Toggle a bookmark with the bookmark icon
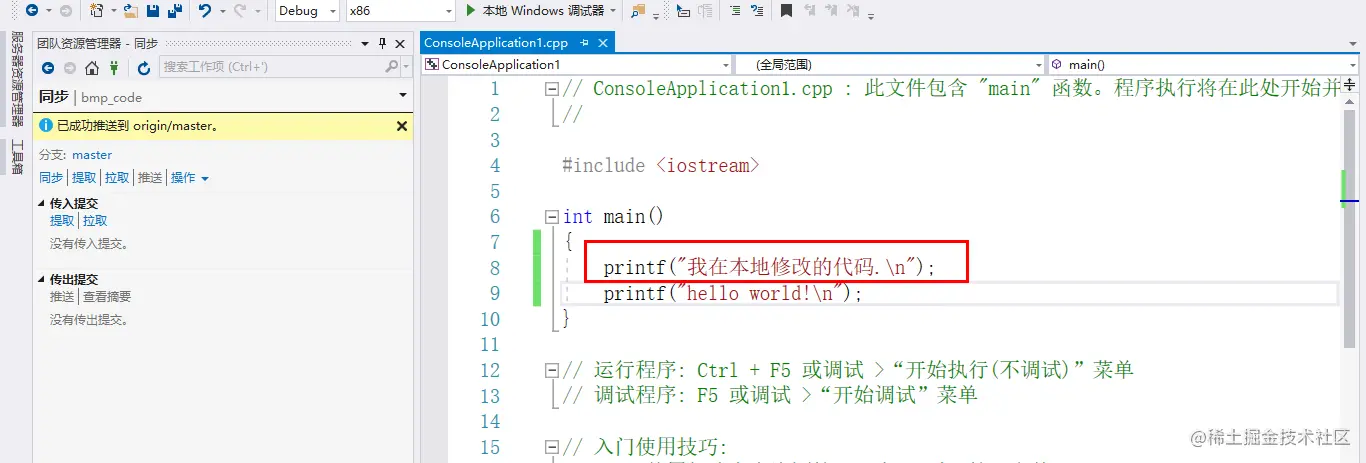The image size is (1366, 463). click(x=787, y=10)
